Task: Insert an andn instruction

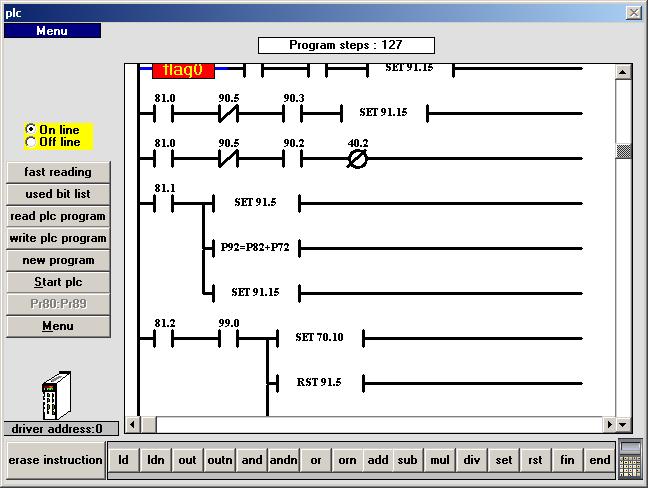Action: point(284,460)
